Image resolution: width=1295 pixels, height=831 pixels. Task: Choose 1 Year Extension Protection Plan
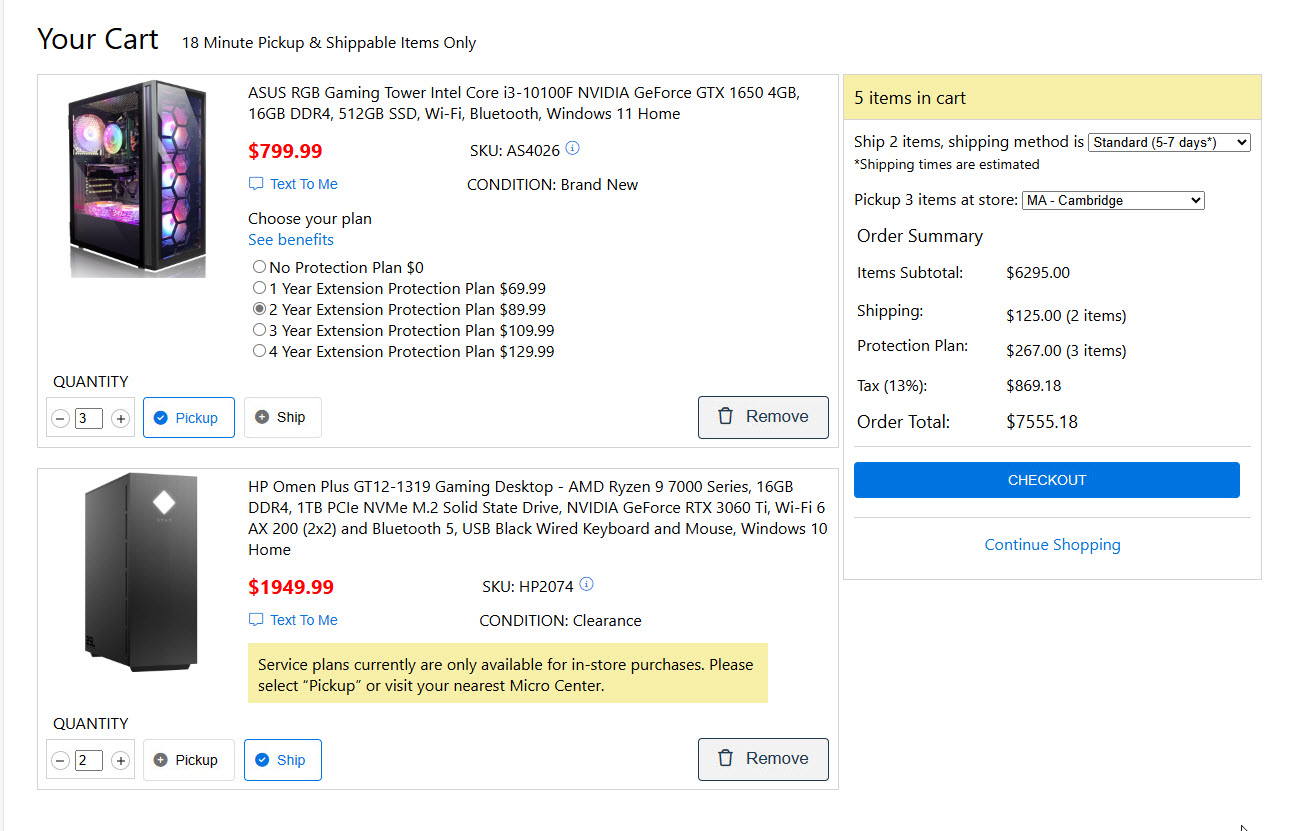(260, 288)
